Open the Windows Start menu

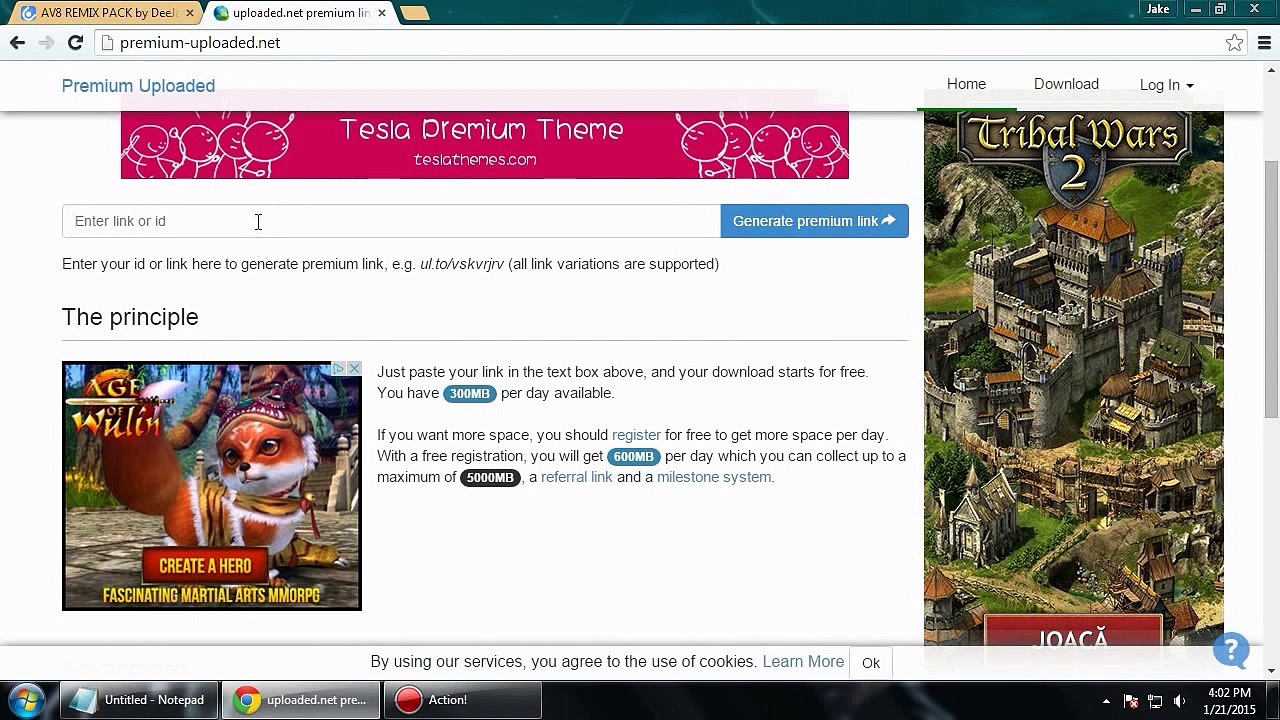[x=27, y=700]
